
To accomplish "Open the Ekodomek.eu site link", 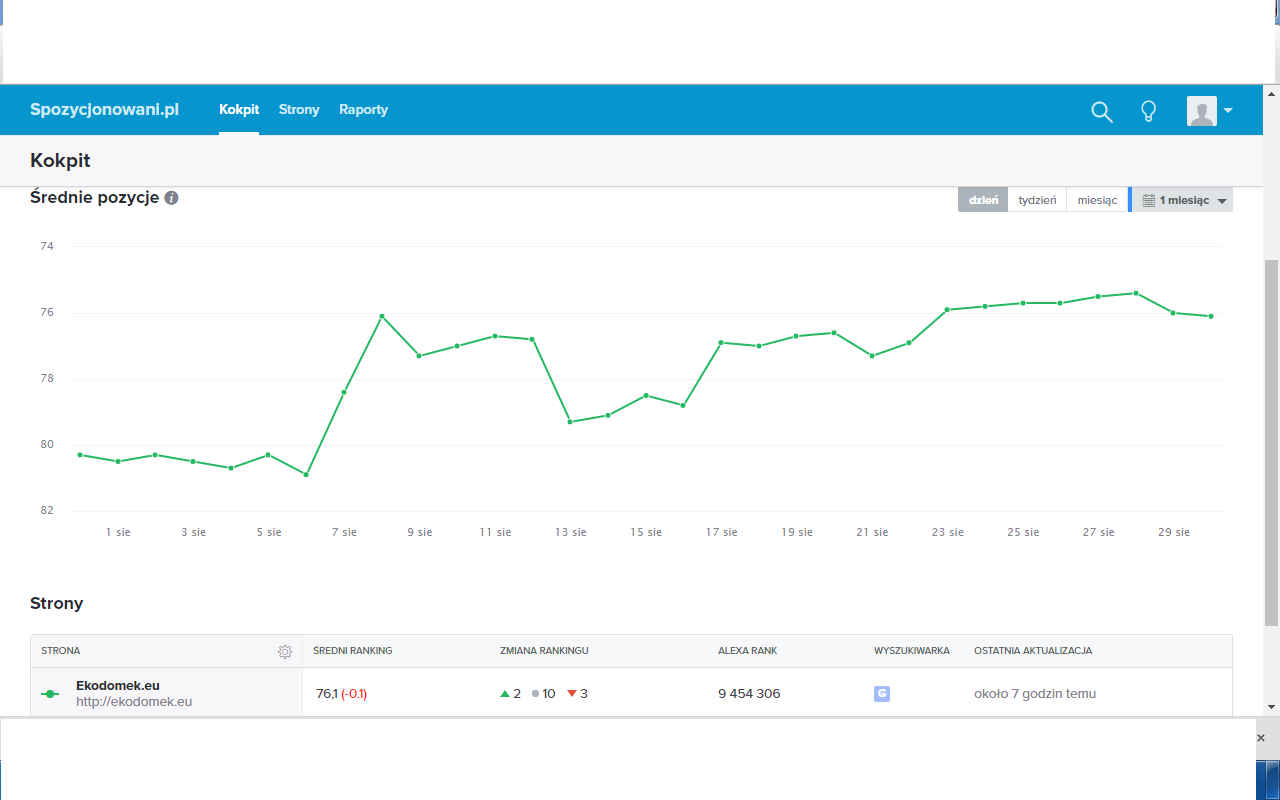I will click(x=118, y=686).
